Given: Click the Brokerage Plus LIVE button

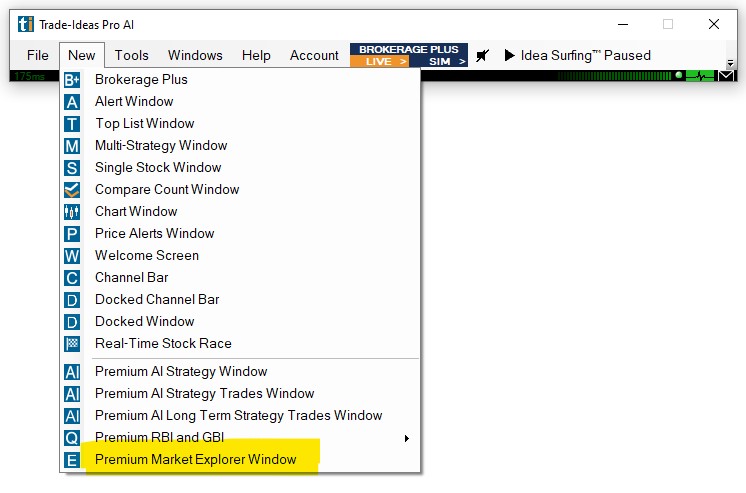Looking at the screenshot, I should click(x=379, y=61).
